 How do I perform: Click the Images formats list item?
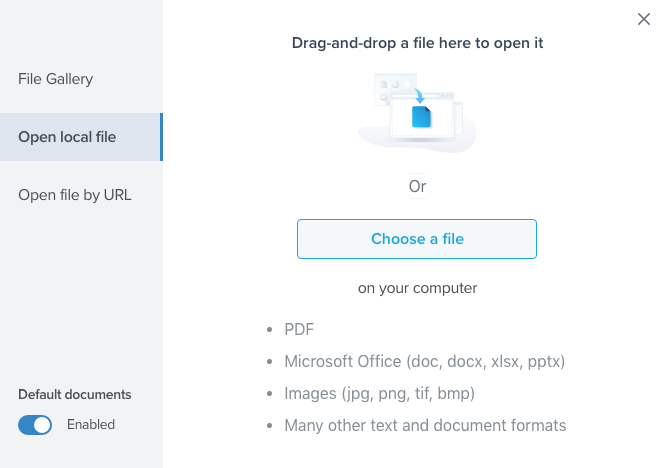coord(379,393)
